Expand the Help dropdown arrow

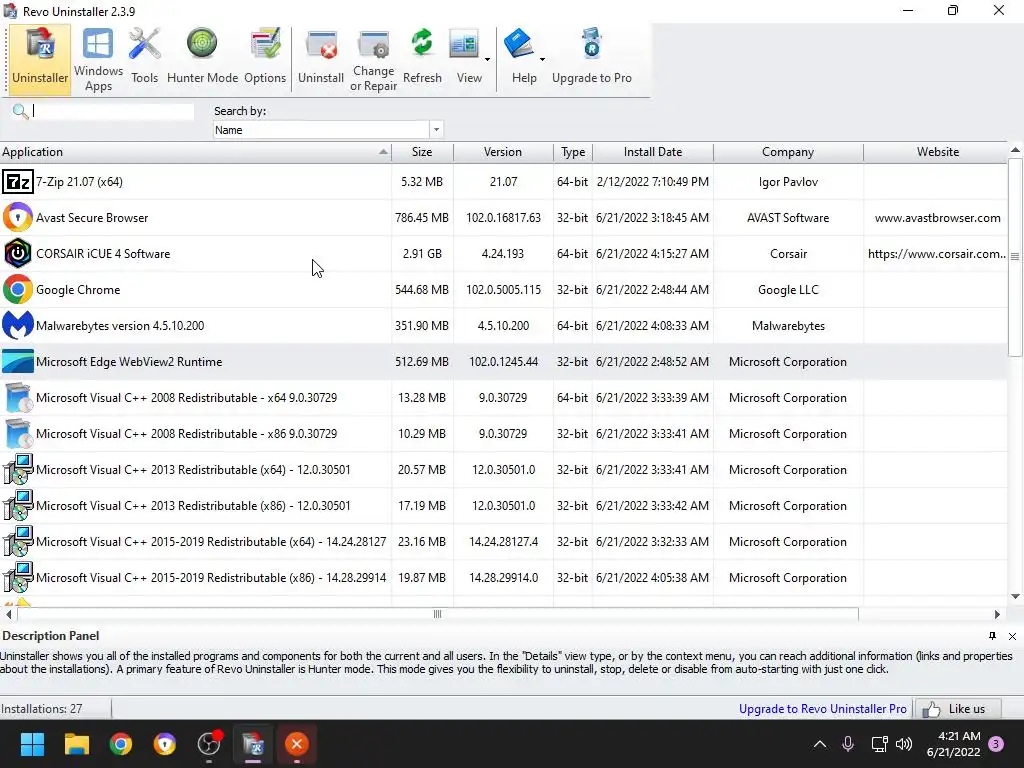542,59
